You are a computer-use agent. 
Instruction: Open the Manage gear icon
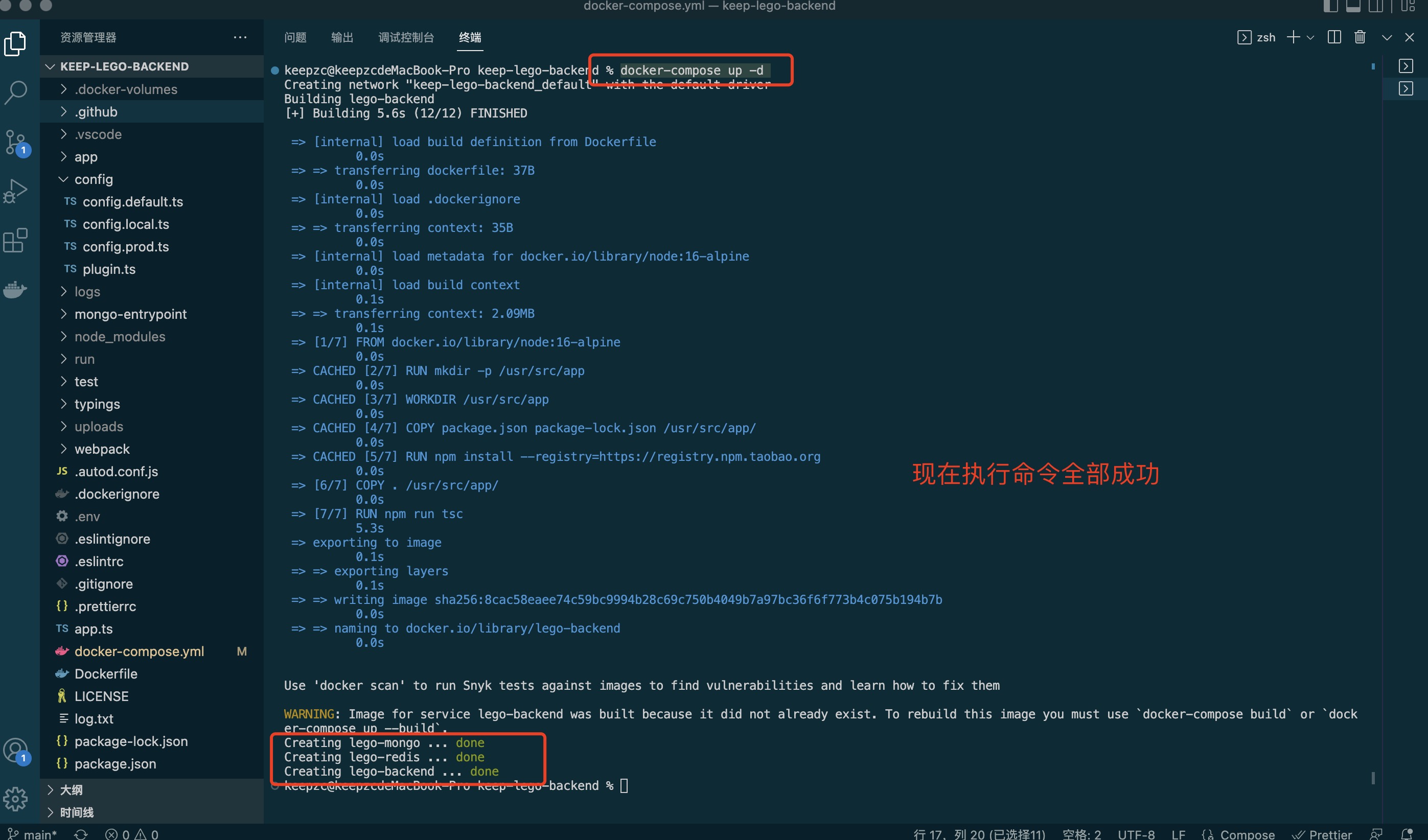(15, 799)
